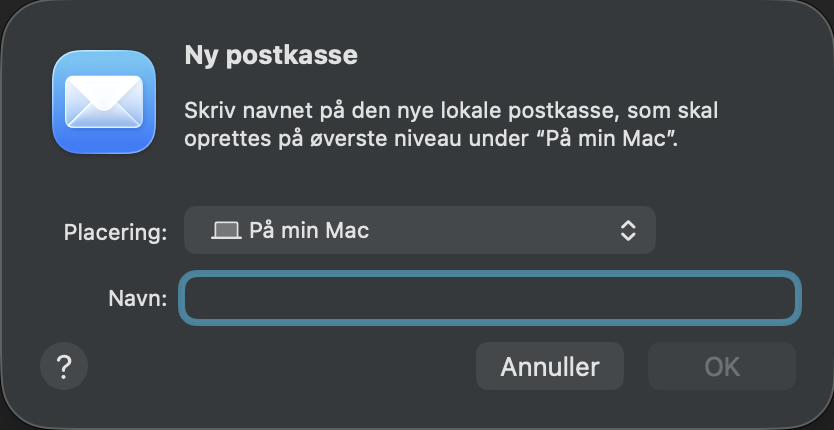Open the Placering dropdown menu
Image resolution: width=834 pixels, height=430 pixels.
tap(419, 231)
